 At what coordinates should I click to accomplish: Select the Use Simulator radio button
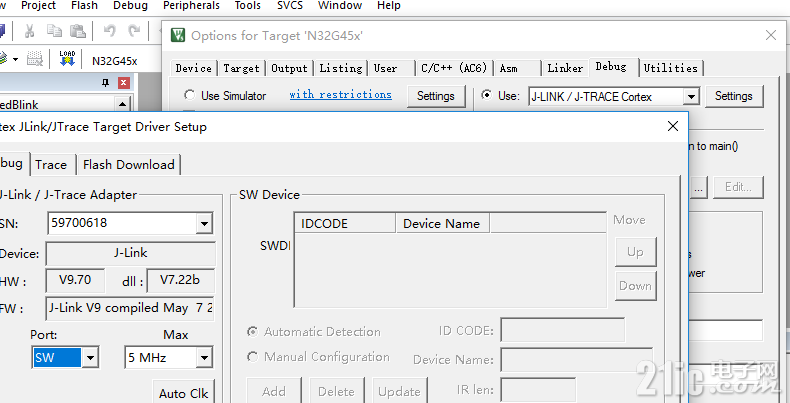pyautogui.click(x=189, y=95)
